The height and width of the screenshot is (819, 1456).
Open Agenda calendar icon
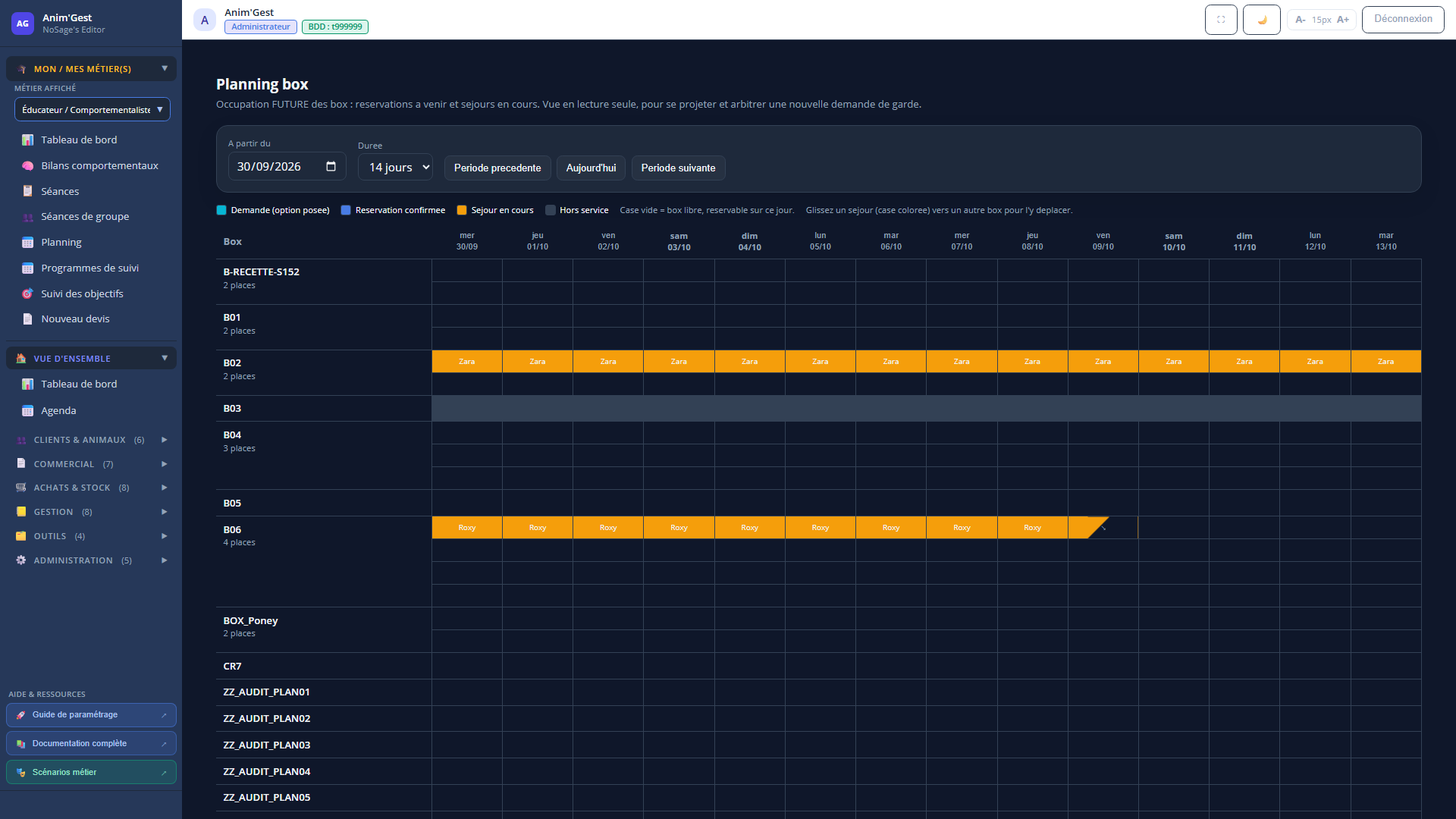[x=28, y=411]
